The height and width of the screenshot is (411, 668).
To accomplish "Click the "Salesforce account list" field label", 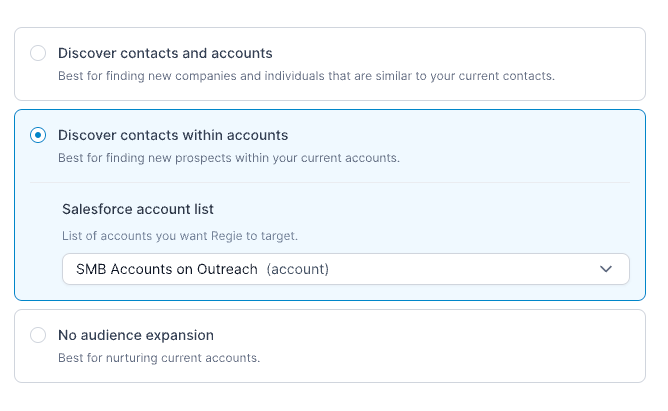I will coord(138,209).
